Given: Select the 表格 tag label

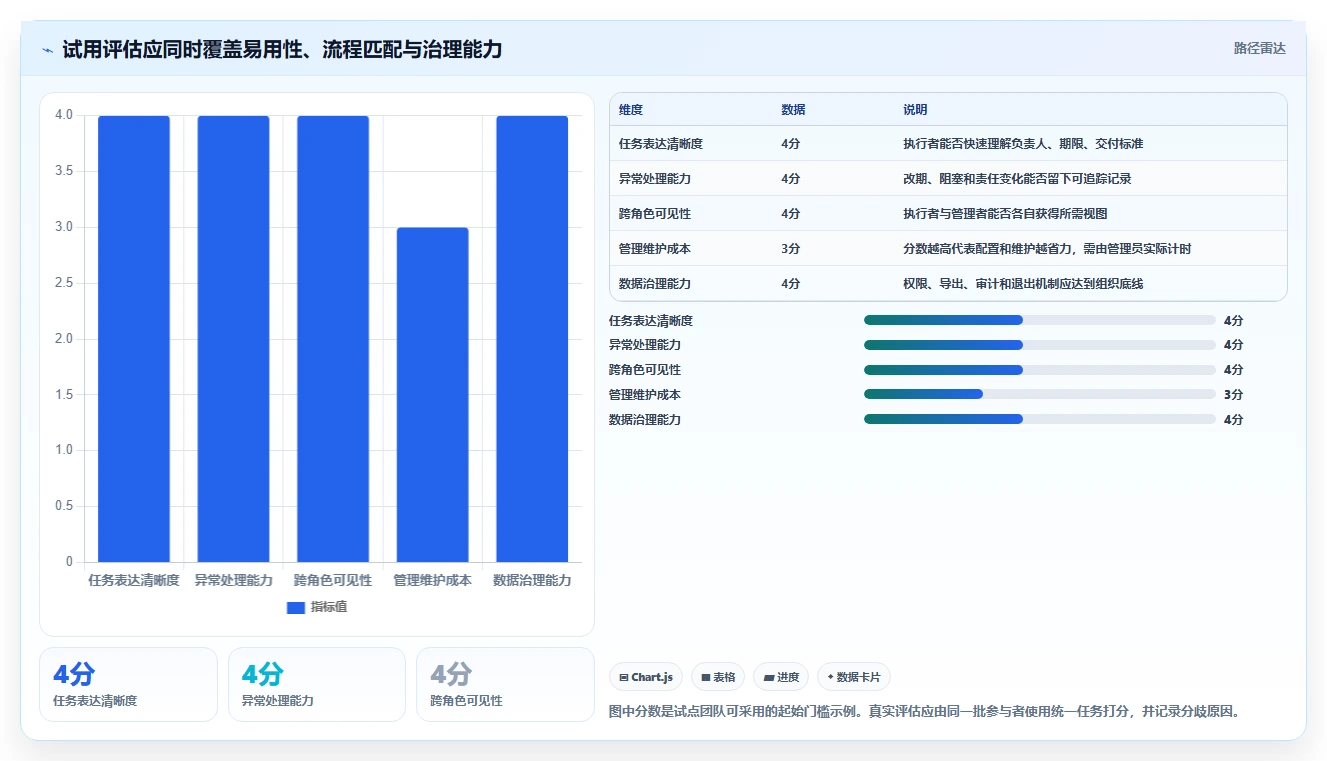Looking at the screenshot, I should (724, 677).
